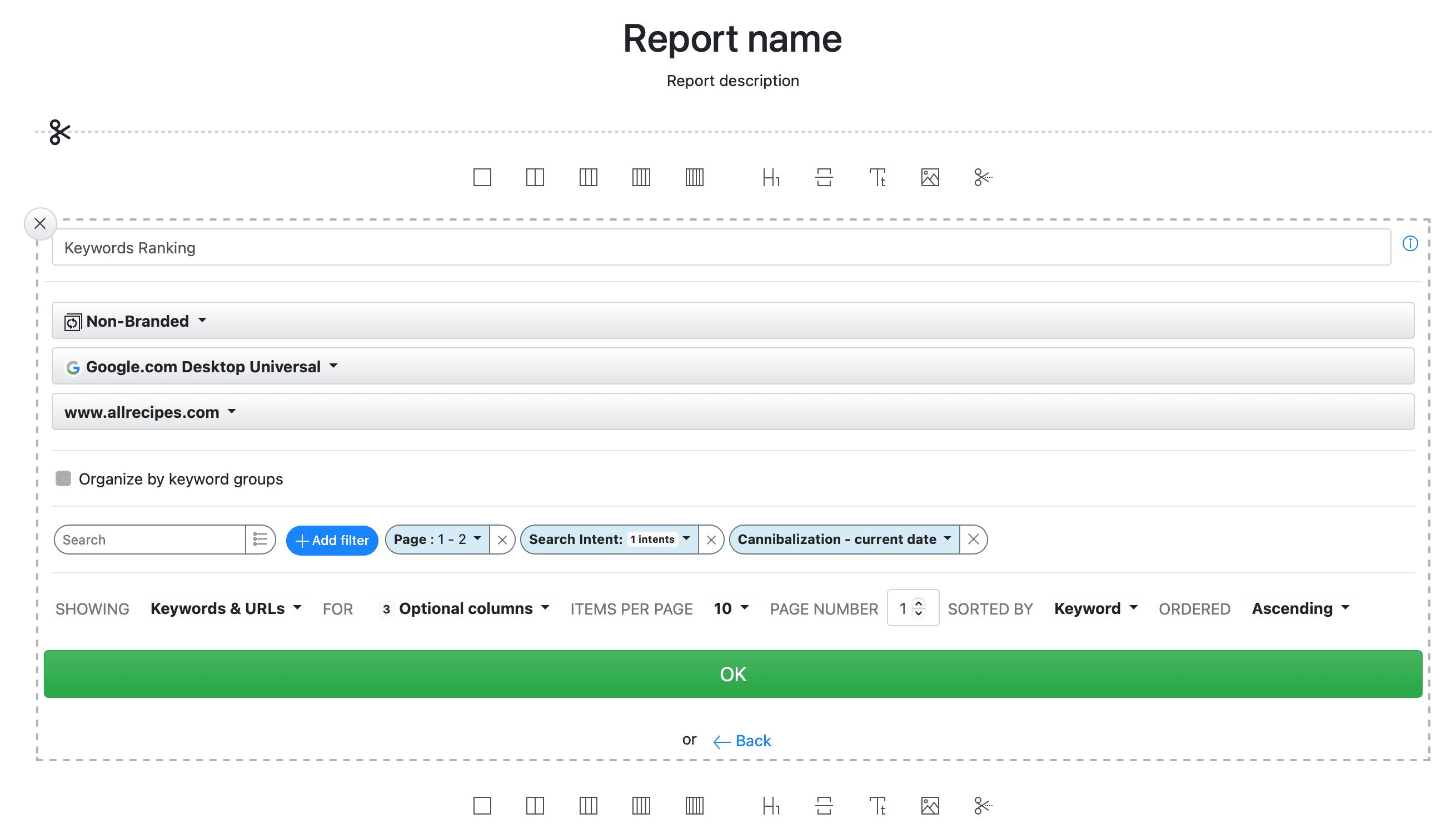Open the Page : 1 - 2 filter dropdown
The height and width of the screenshot is (839, 1456).
(x=437, y=540)
